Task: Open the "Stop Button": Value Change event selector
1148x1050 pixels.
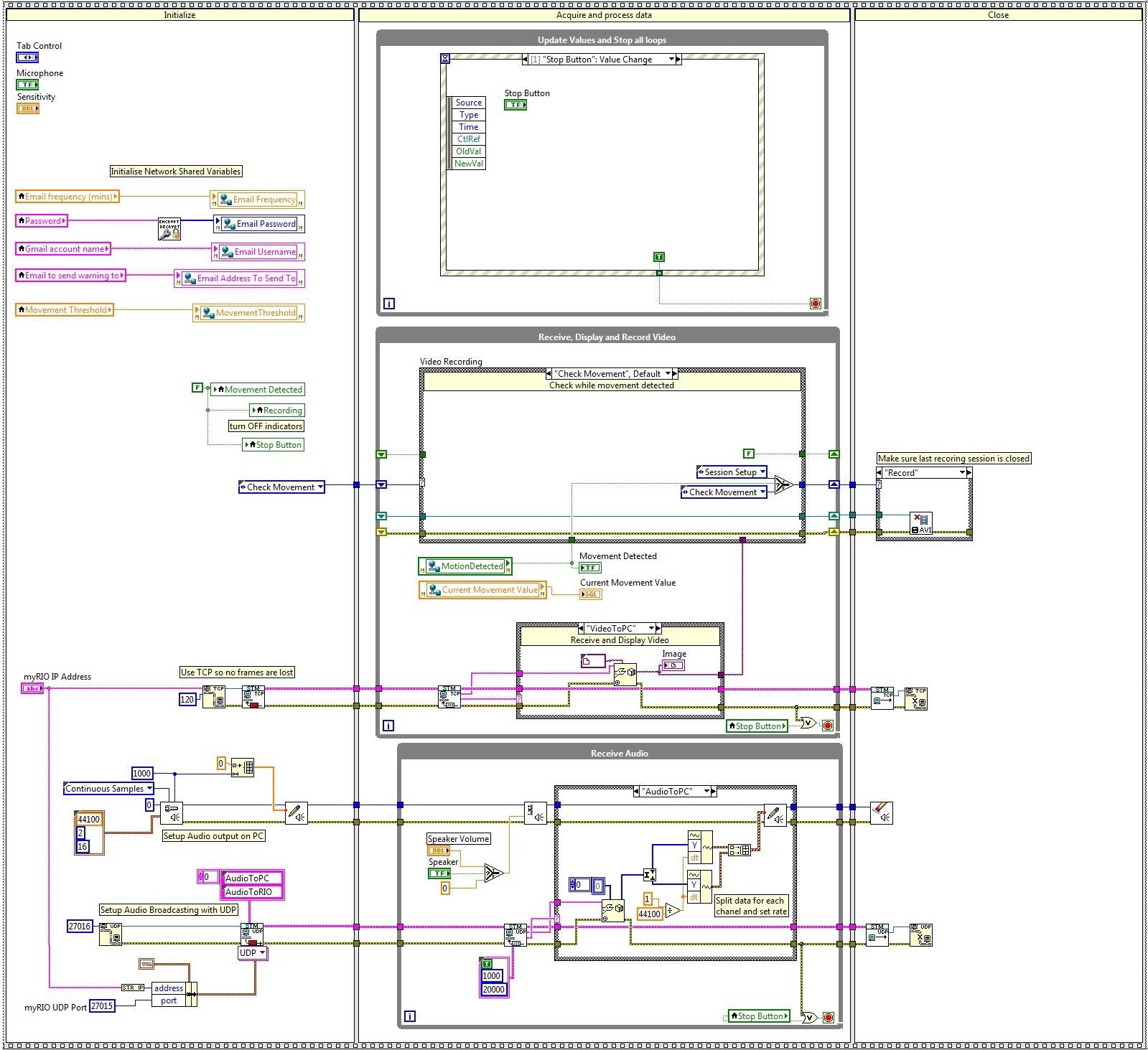Action: tap(602, 60)
